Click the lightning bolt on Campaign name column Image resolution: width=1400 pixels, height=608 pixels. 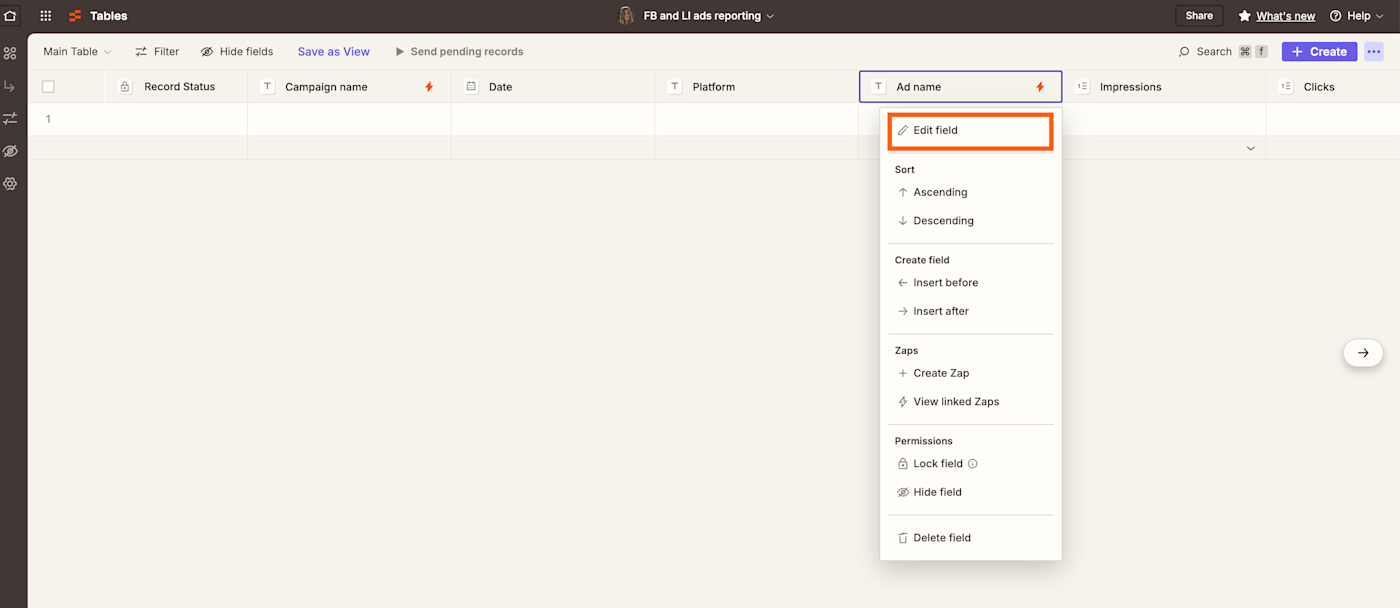point(429,87)
